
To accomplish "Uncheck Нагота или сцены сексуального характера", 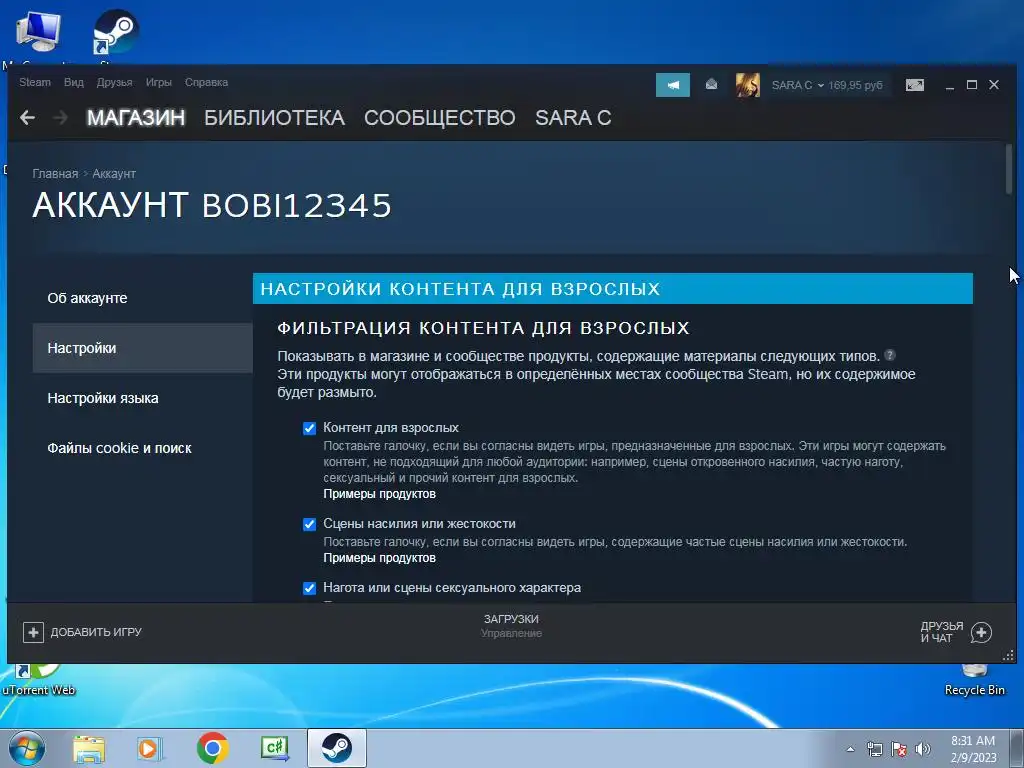I will (x=310, y=588).
